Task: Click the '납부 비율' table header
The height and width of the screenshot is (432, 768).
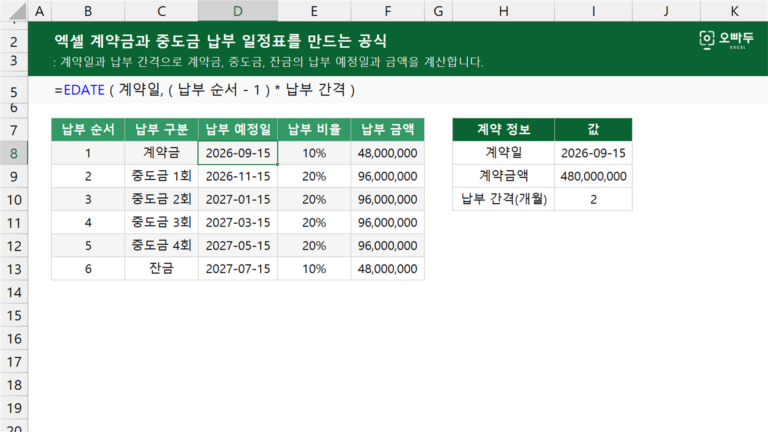Action: pos(314,129)
